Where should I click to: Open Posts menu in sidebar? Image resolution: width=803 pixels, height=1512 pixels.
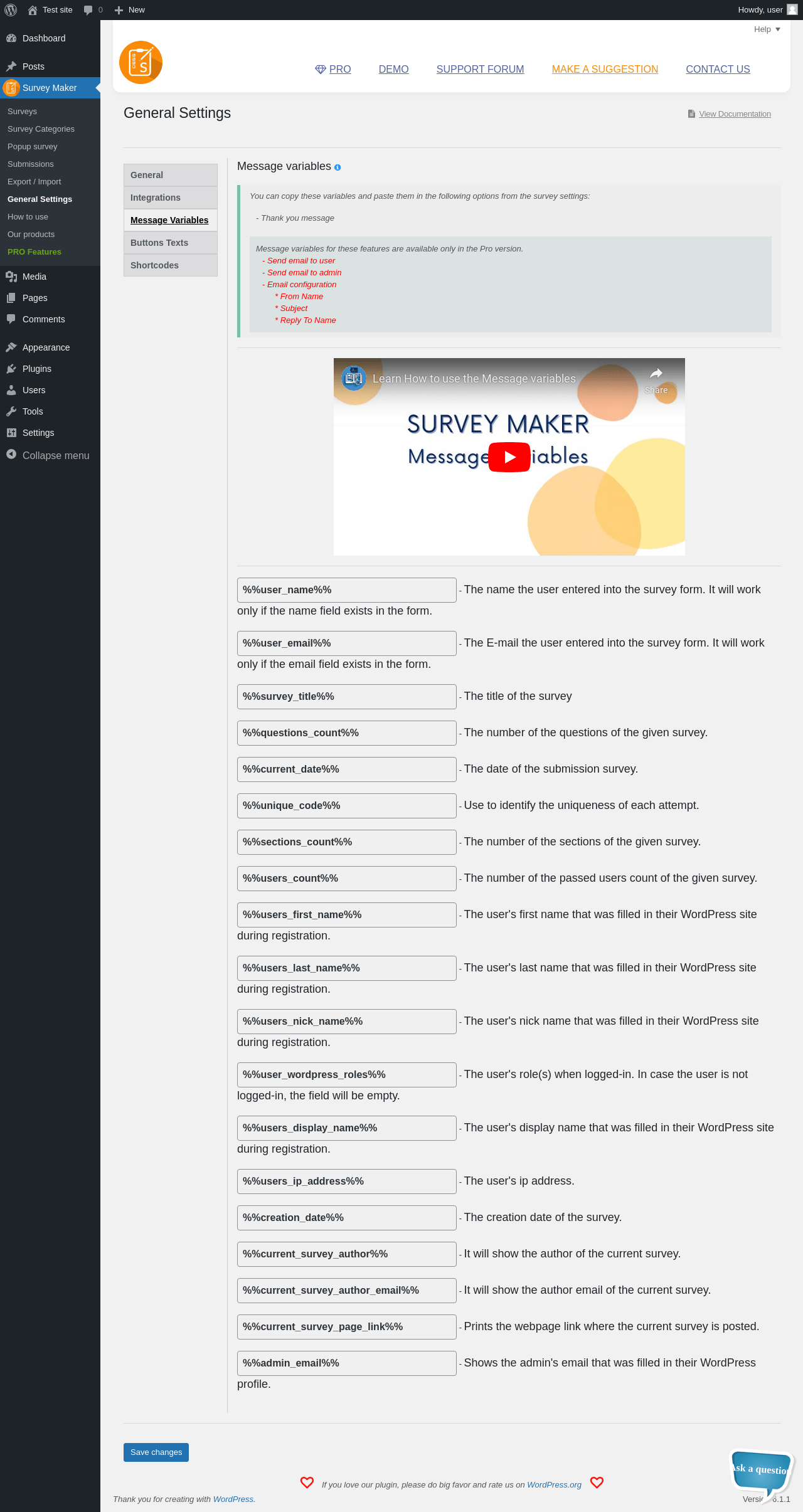coord(50,66)
